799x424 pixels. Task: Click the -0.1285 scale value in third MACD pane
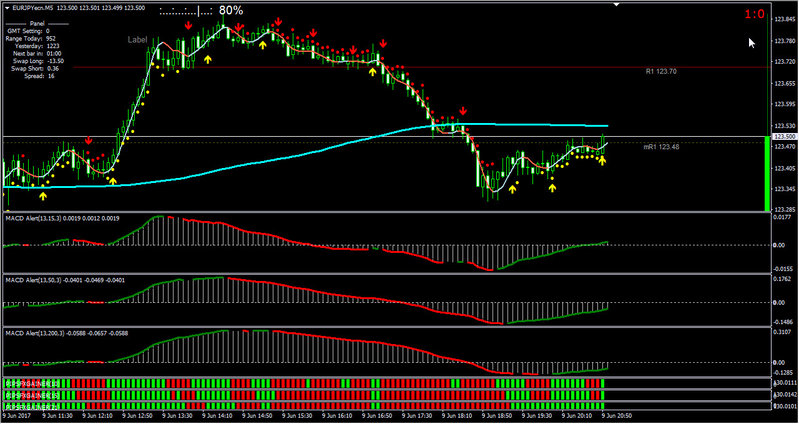(x=783, y=373)
